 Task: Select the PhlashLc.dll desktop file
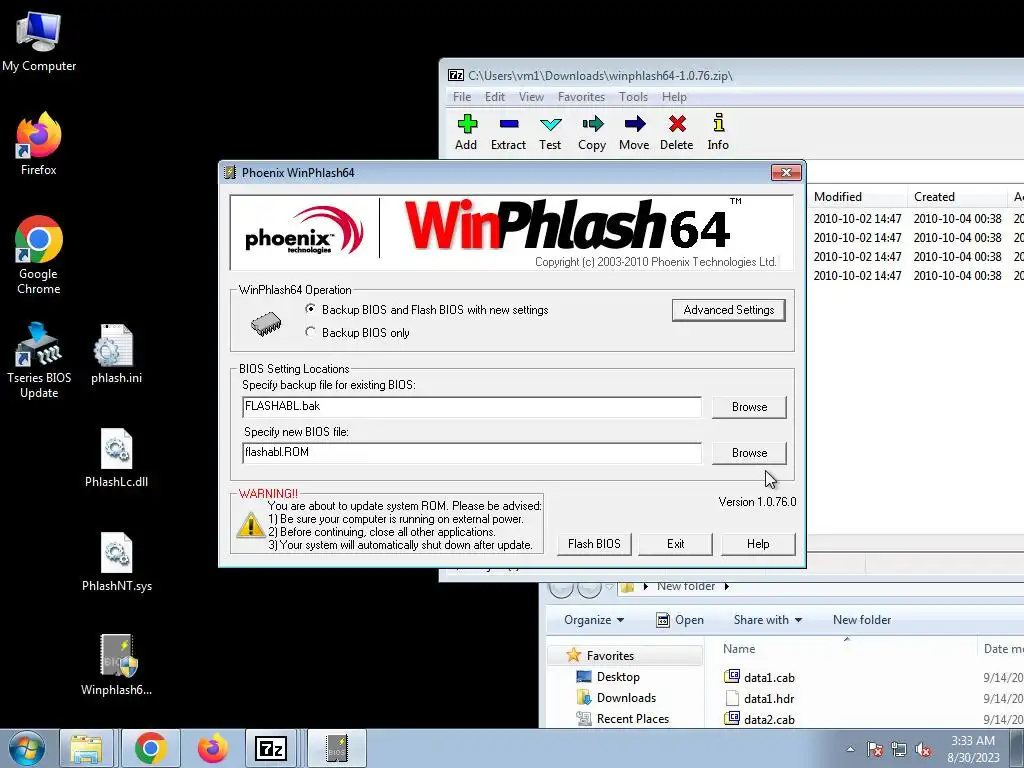pos(116,457)
